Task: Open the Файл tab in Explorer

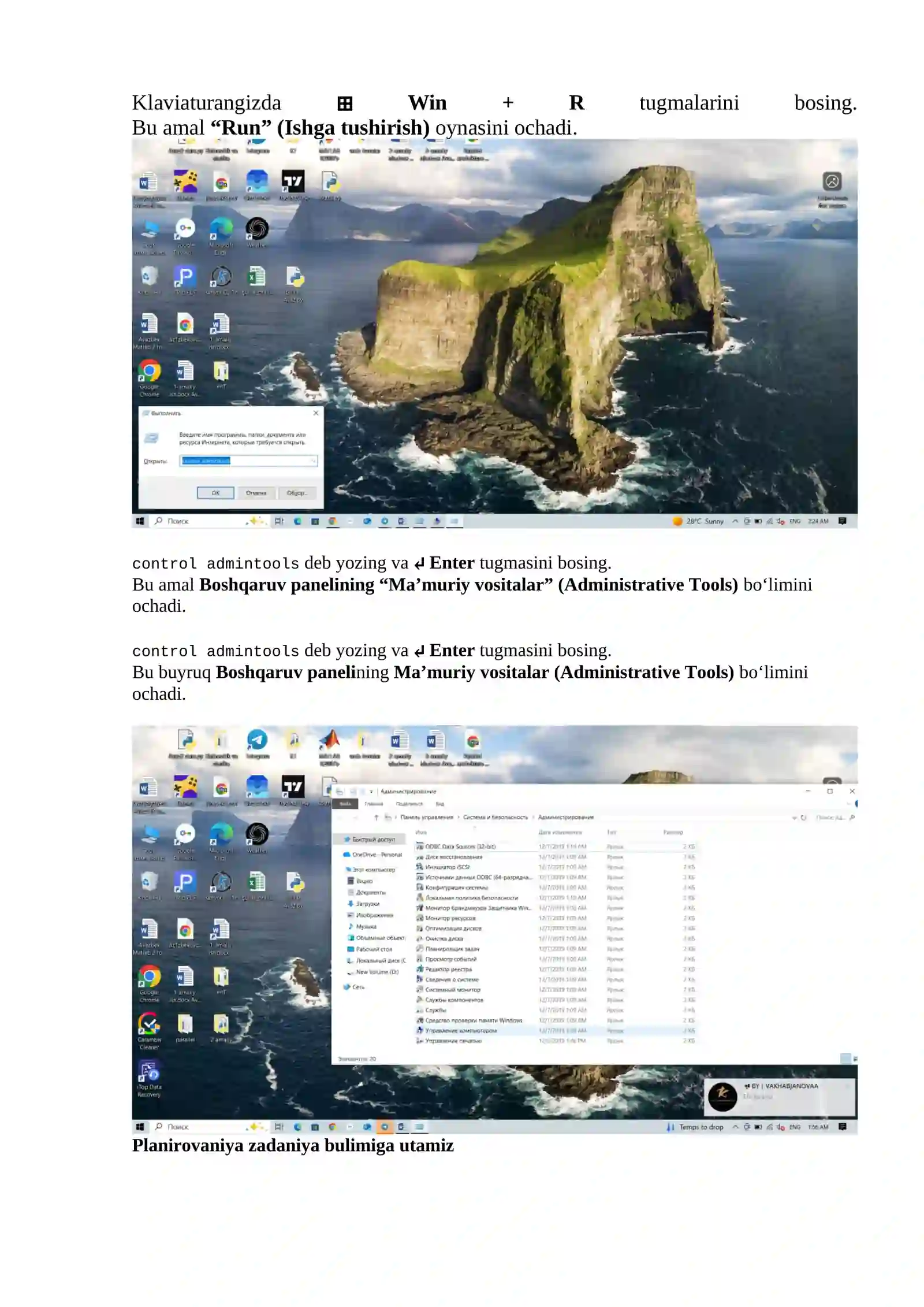Action: tap(345, 804)
